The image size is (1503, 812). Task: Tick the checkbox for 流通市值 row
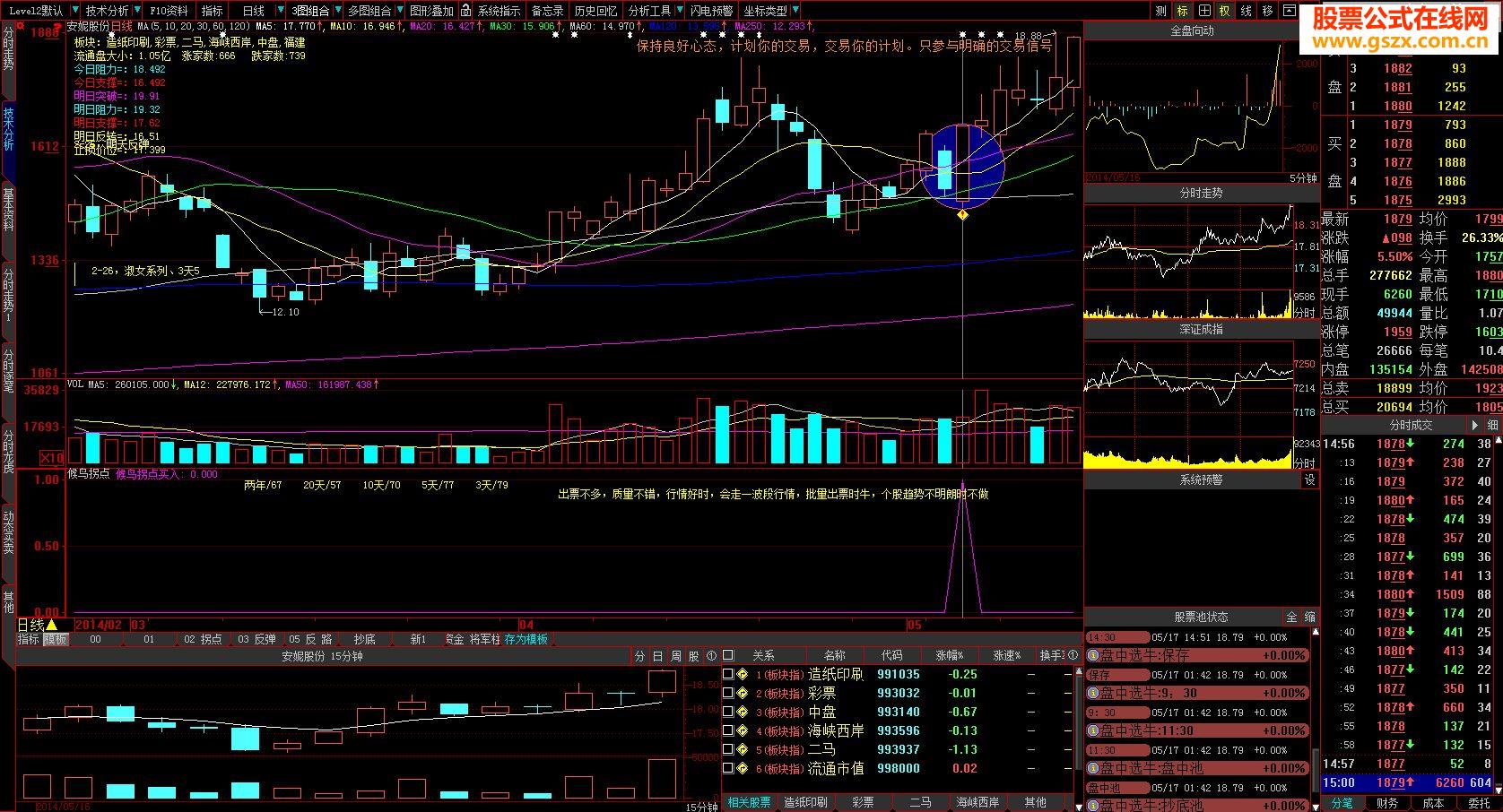[728, 768]
